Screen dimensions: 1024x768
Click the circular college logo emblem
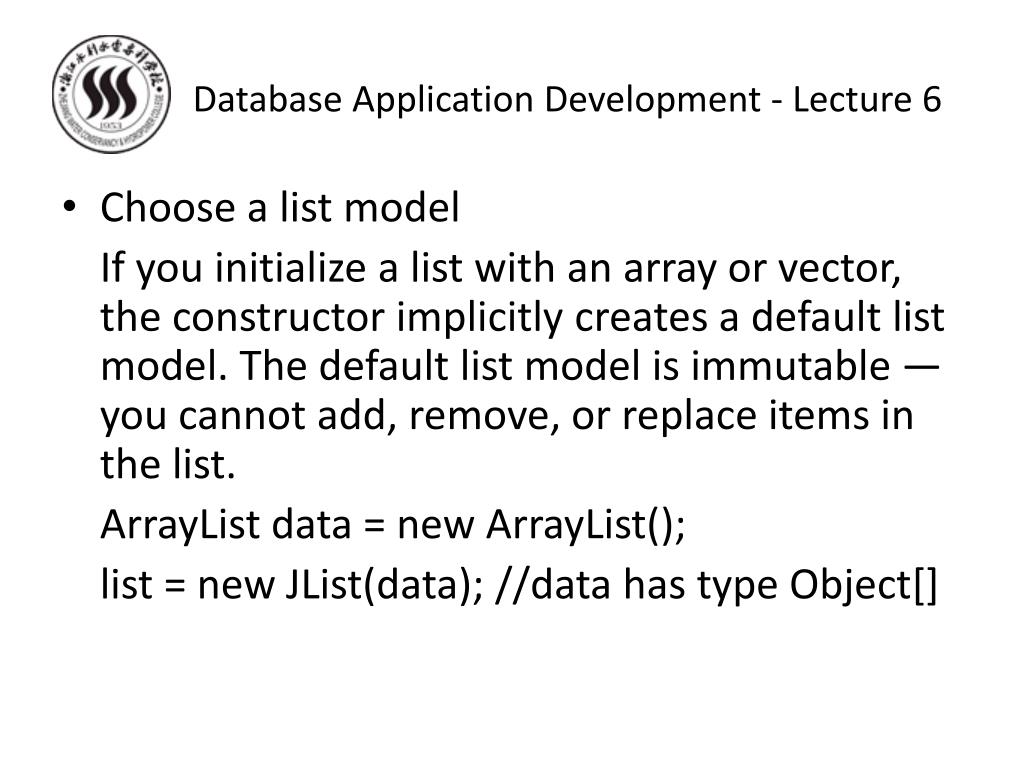111,94
